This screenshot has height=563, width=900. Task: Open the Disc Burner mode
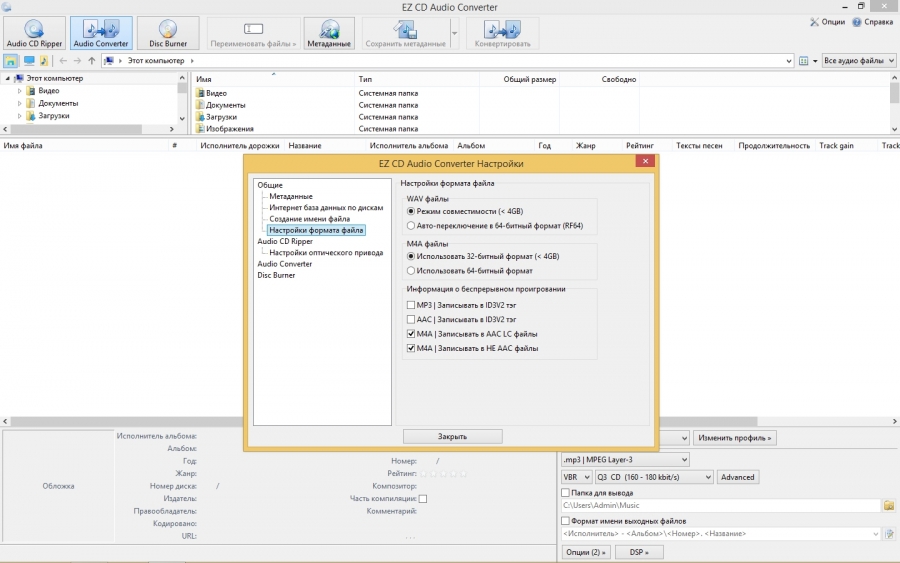click(167, 33)
